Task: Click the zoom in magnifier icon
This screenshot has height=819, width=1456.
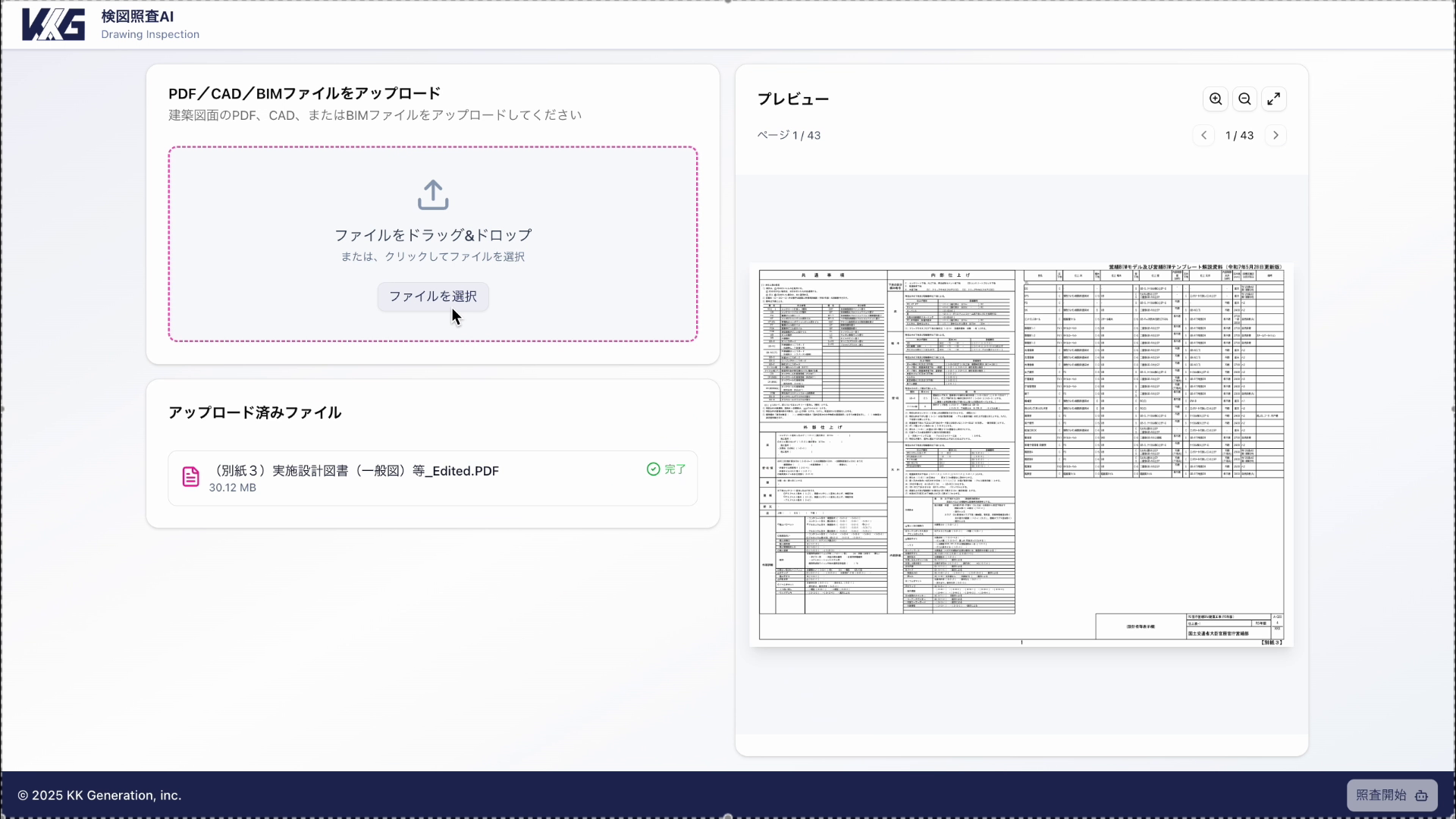Action: [1216, 99]
